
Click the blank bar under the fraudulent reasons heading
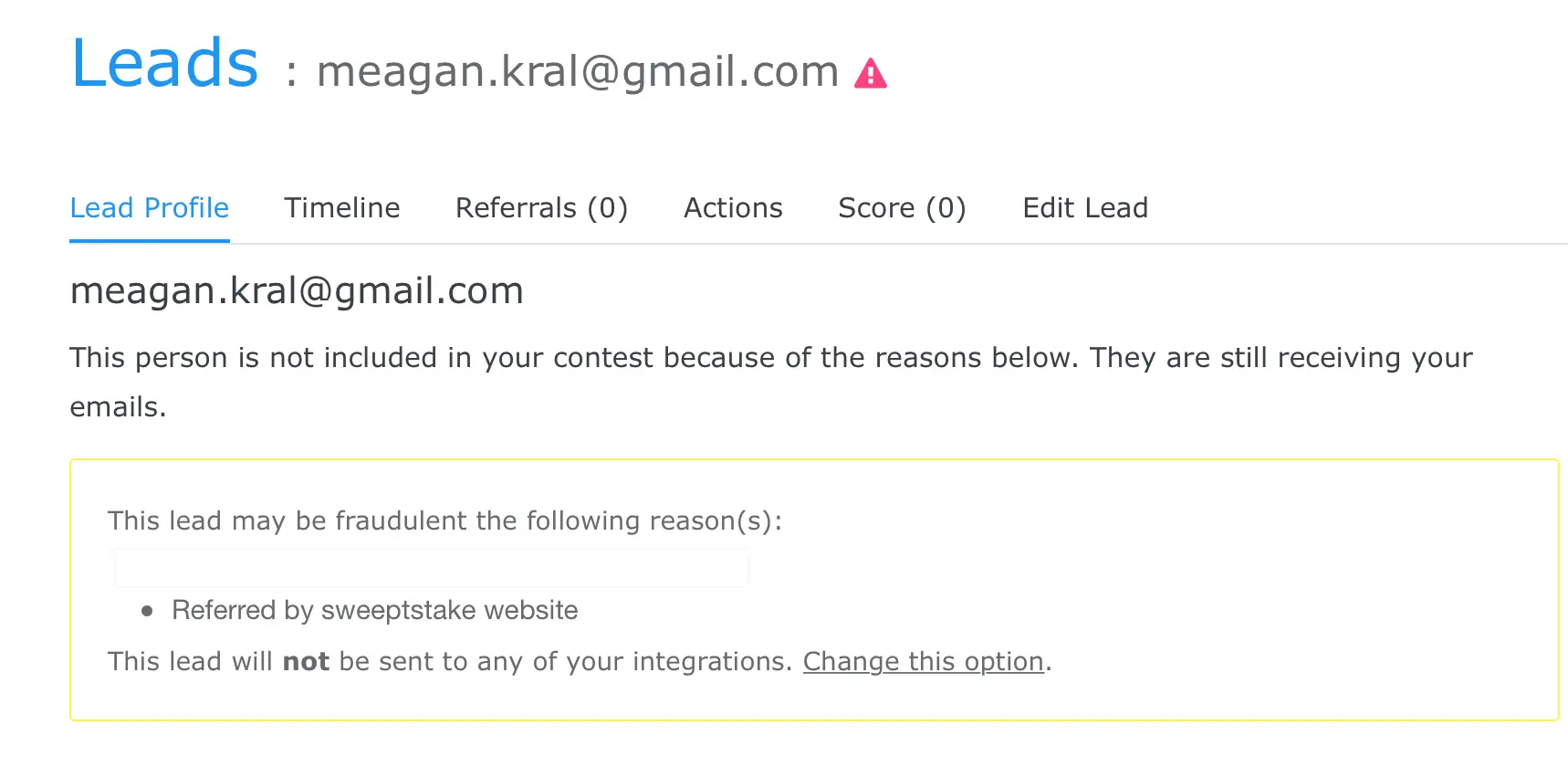(x=431, y=568)
